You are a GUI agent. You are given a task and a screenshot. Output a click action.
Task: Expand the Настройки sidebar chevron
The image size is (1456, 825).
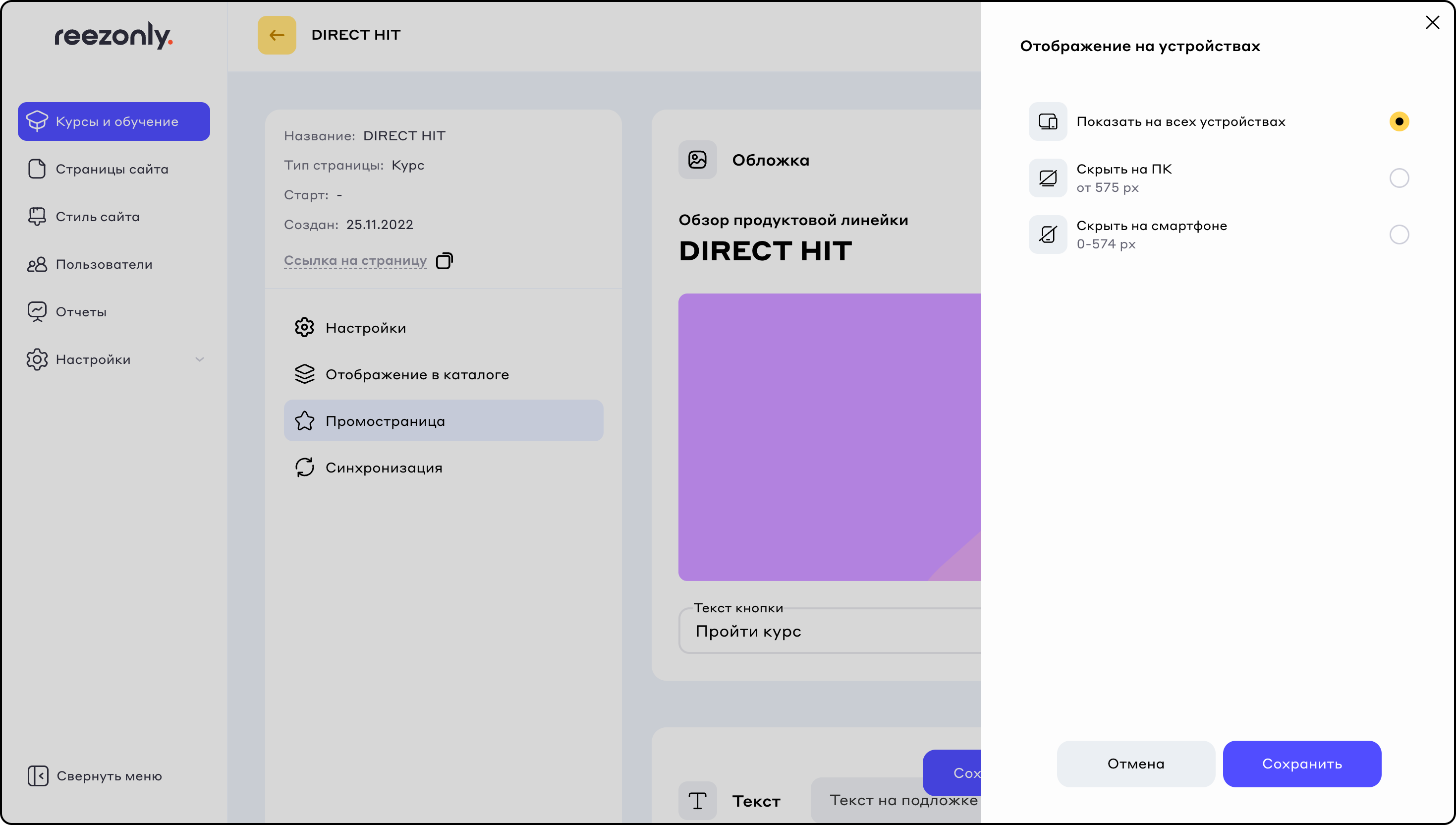pyautogui.click(x=199, y=359)
